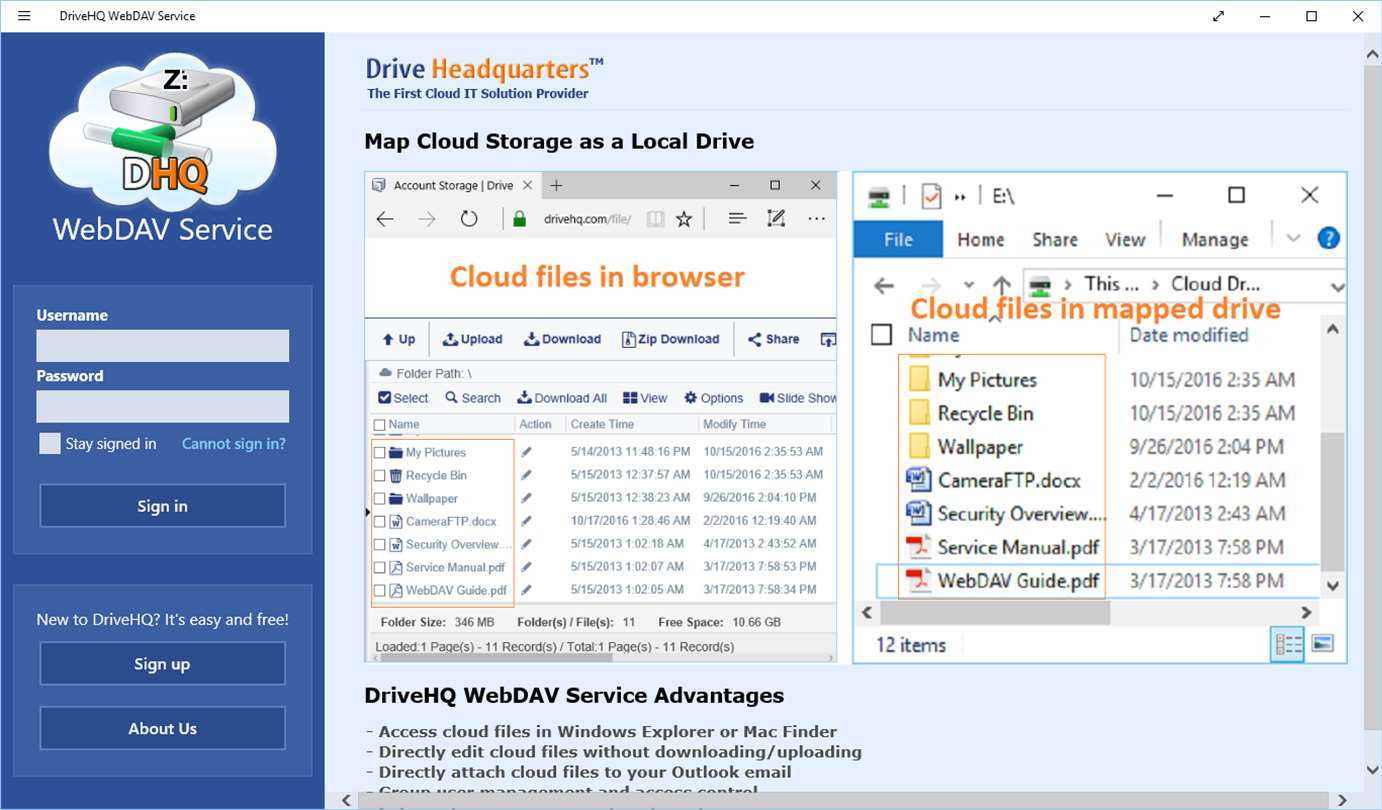1382x810 pixels.
Task: Click the blue Help question mark icon
Action: [x=1328, y=239]
